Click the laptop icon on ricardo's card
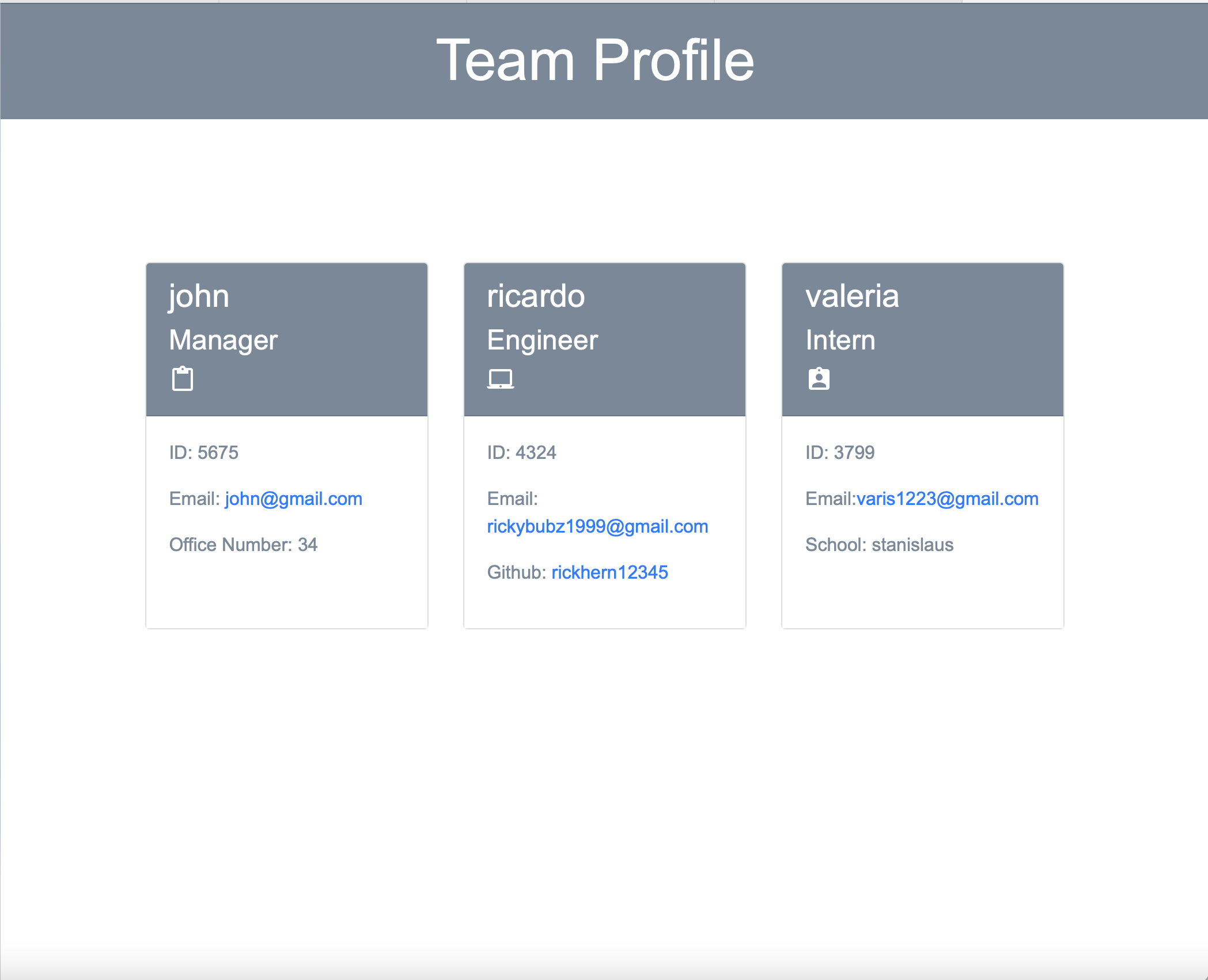This screenshot has width=1208, height=980. click(501, 377)
